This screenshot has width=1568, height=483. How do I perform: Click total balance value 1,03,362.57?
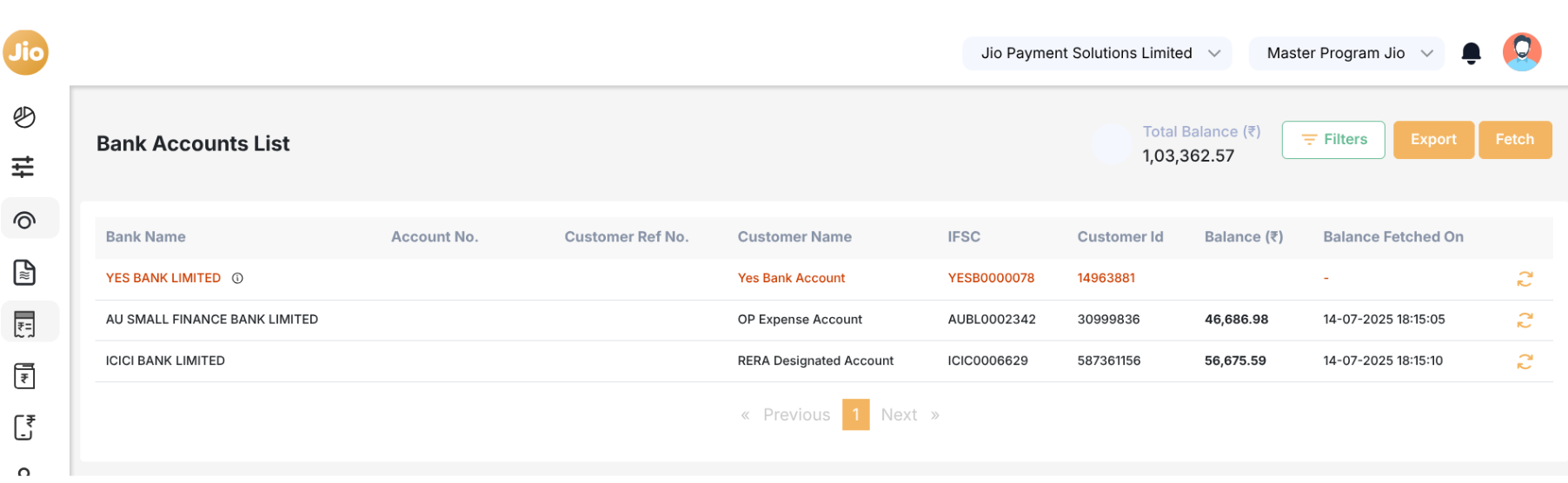click(x=1188, y=156)
